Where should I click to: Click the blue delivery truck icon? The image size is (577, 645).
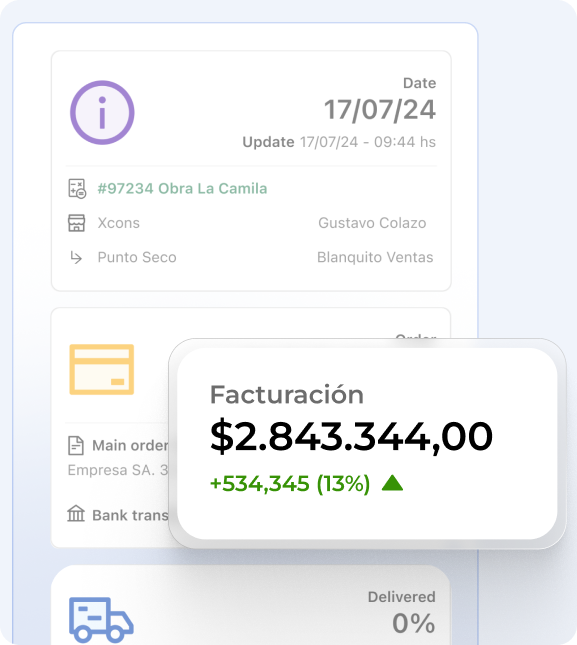pos(101,620)
